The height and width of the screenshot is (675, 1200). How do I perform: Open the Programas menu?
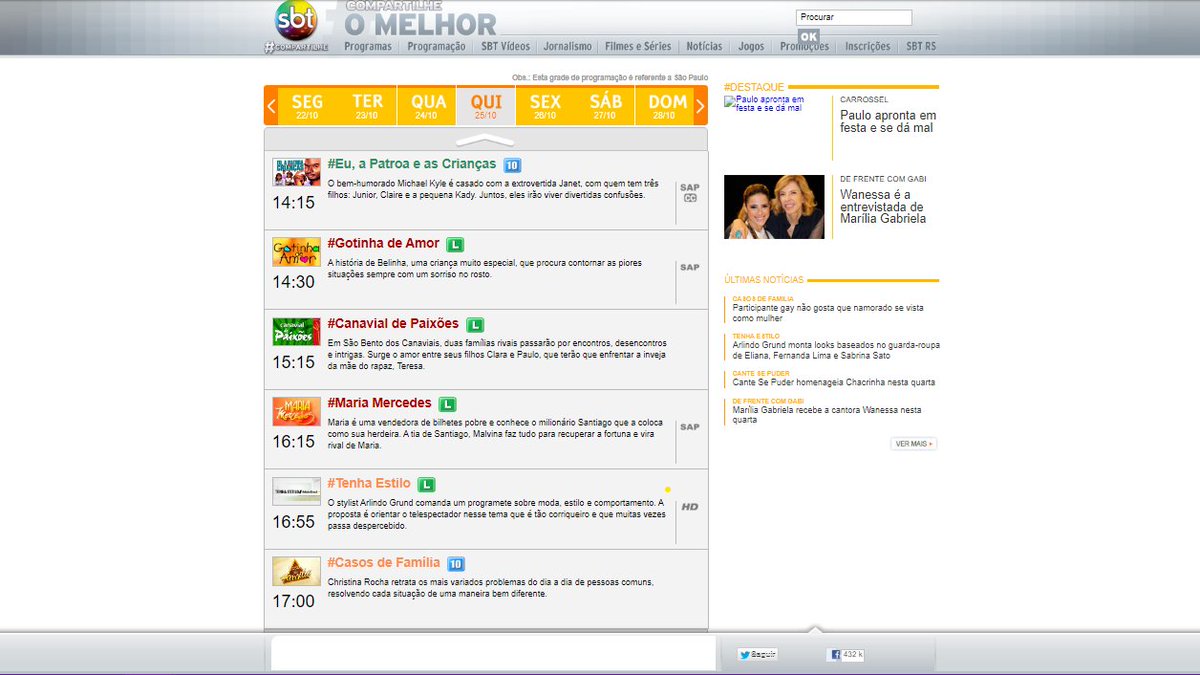[x=368, y=46]
